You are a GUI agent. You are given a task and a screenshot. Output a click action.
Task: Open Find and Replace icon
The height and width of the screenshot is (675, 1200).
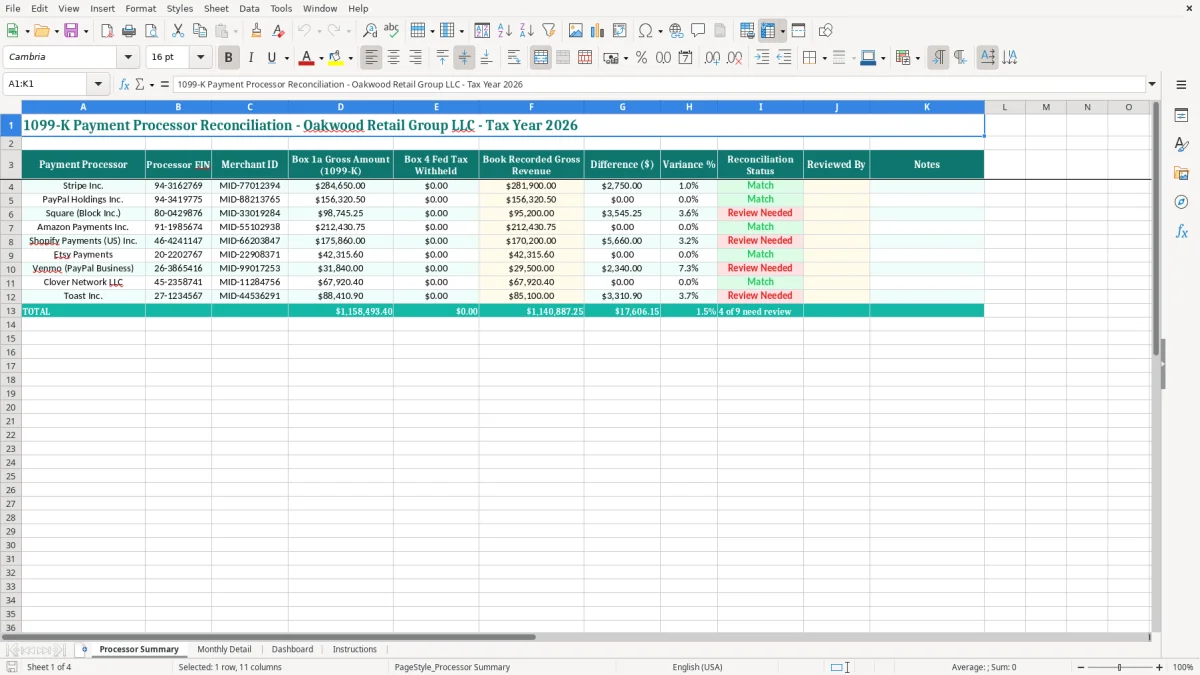tap(370, 31)
